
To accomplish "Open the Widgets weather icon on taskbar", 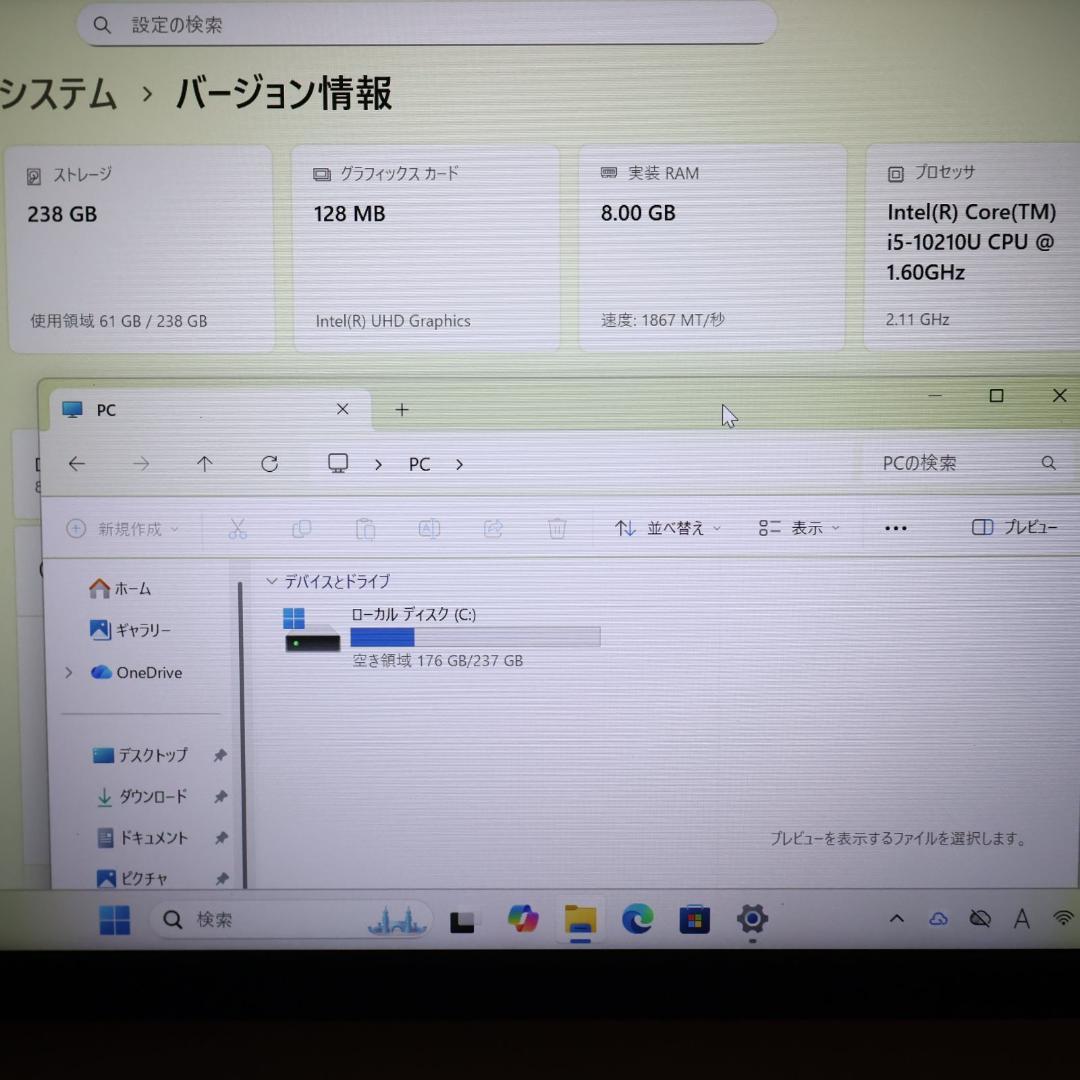I will point(397,918).
